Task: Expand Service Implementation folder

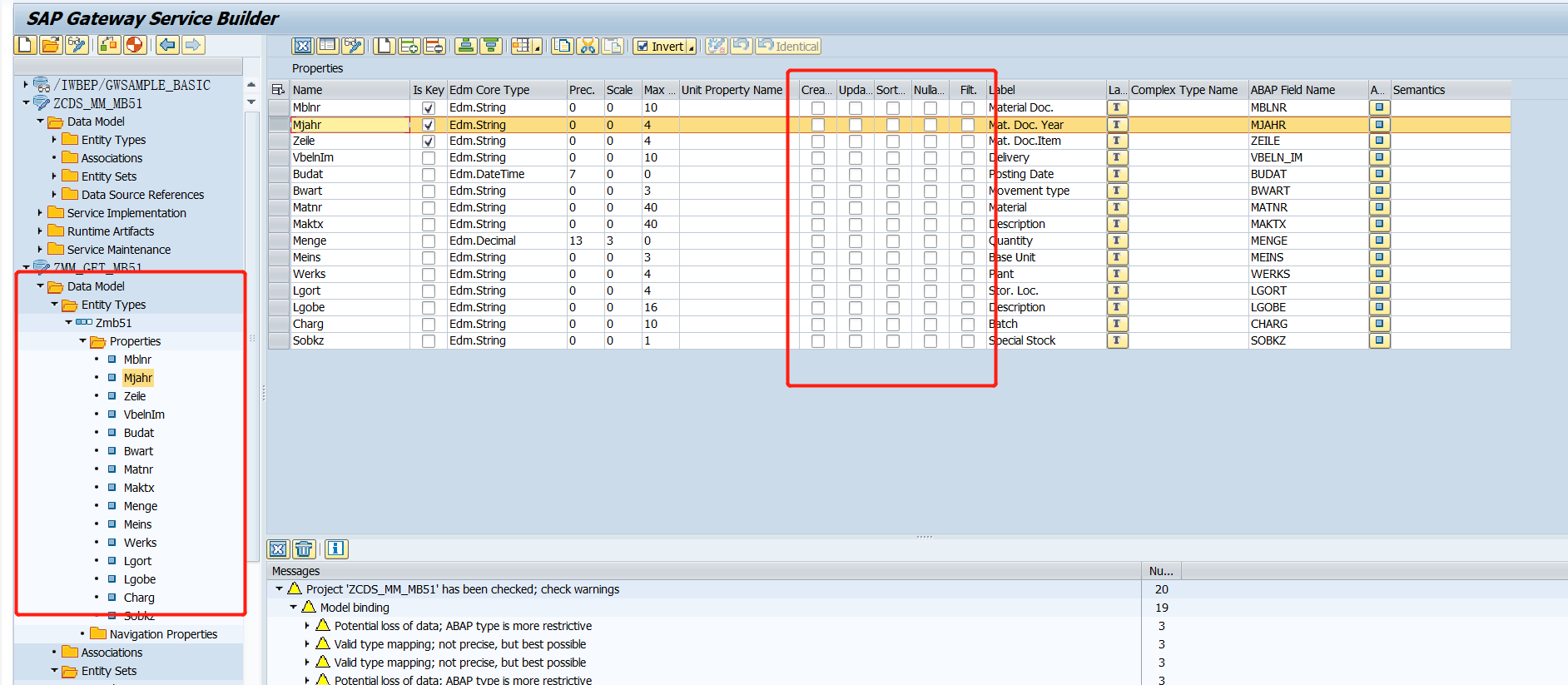Action: pos(40,212)
